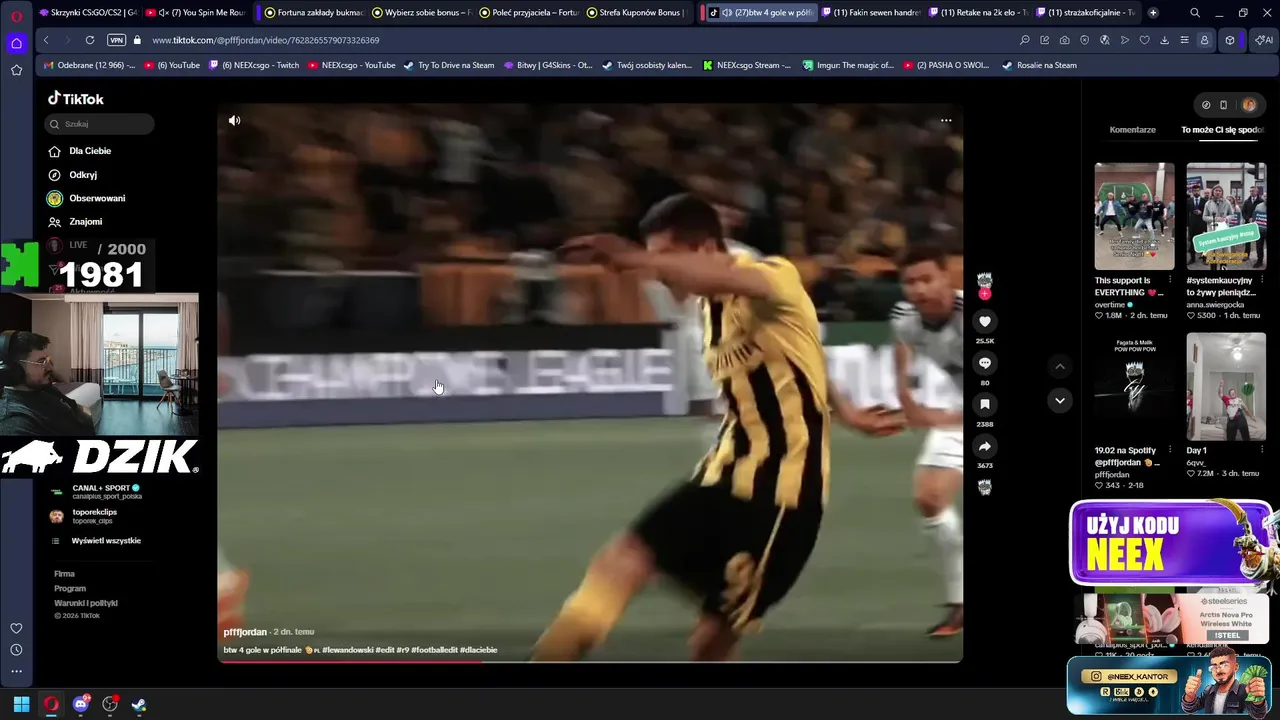Share the video via arrow icon

pyautogui.click(x=985, y=447)
